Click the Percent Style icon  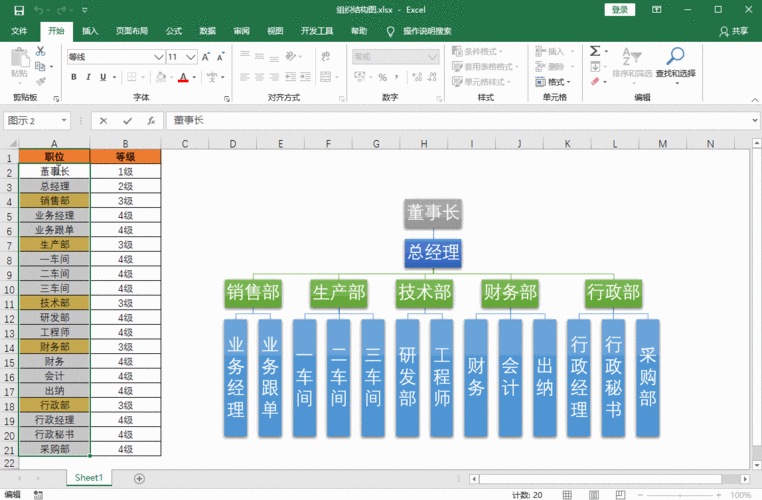tap(382, 77)
